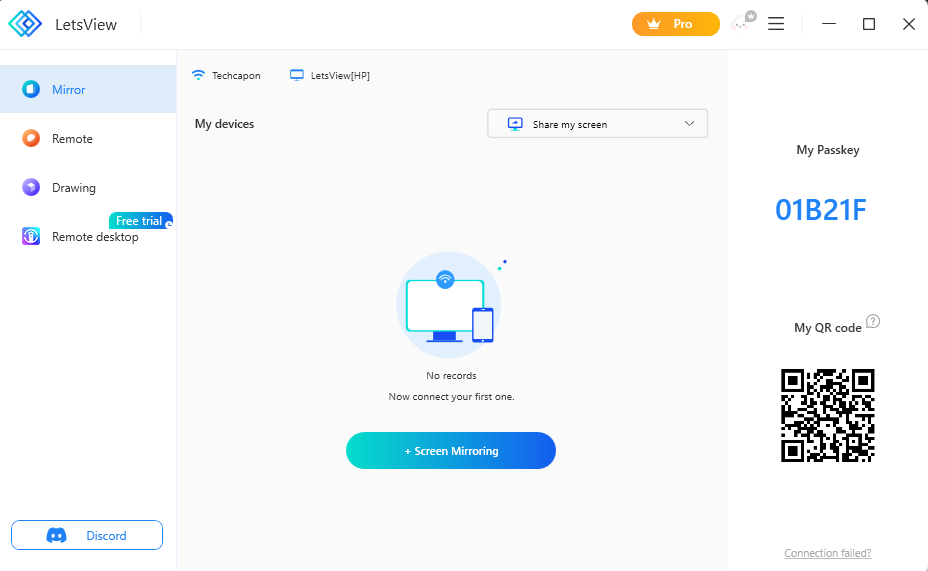Viewport: 928px width, 571px height.
Task: Click the No records text
Action: (x=451, y=376)
